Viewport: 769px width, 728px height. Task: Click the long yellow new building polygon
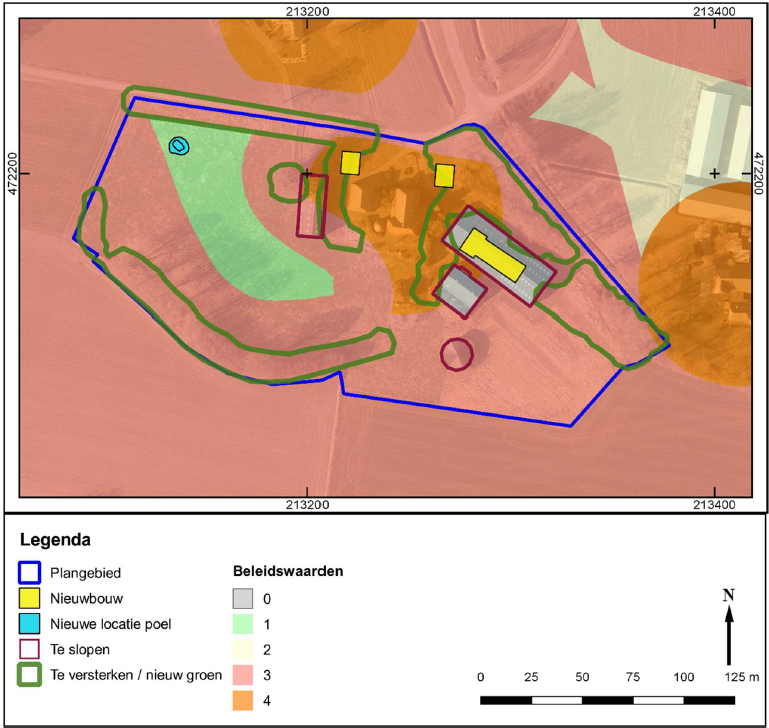(x=493, y=255)
